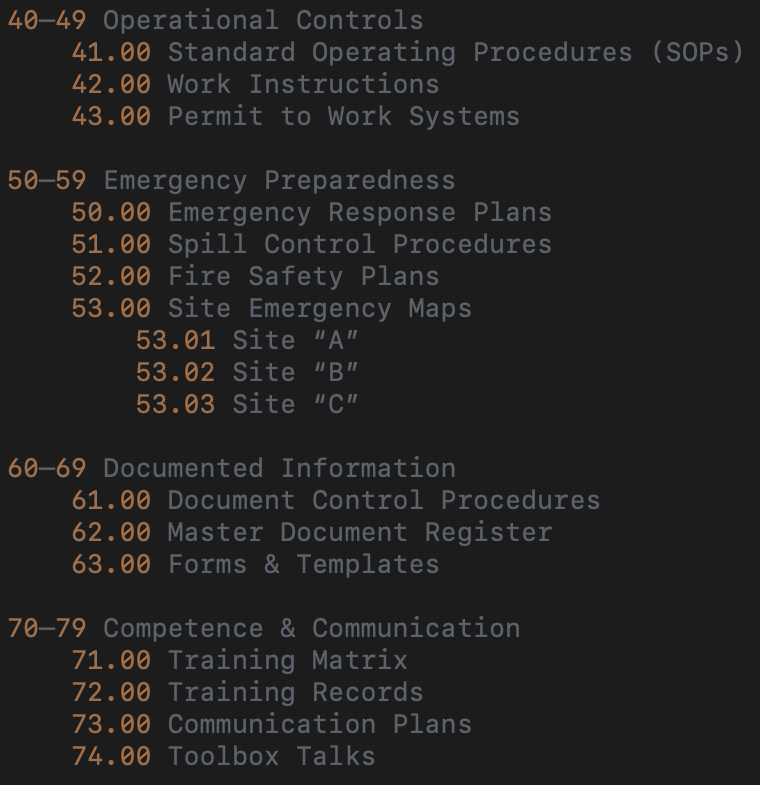Click the 53.03 Site "C" entry
Screen dimensions: 760x785
pos(247,404)
